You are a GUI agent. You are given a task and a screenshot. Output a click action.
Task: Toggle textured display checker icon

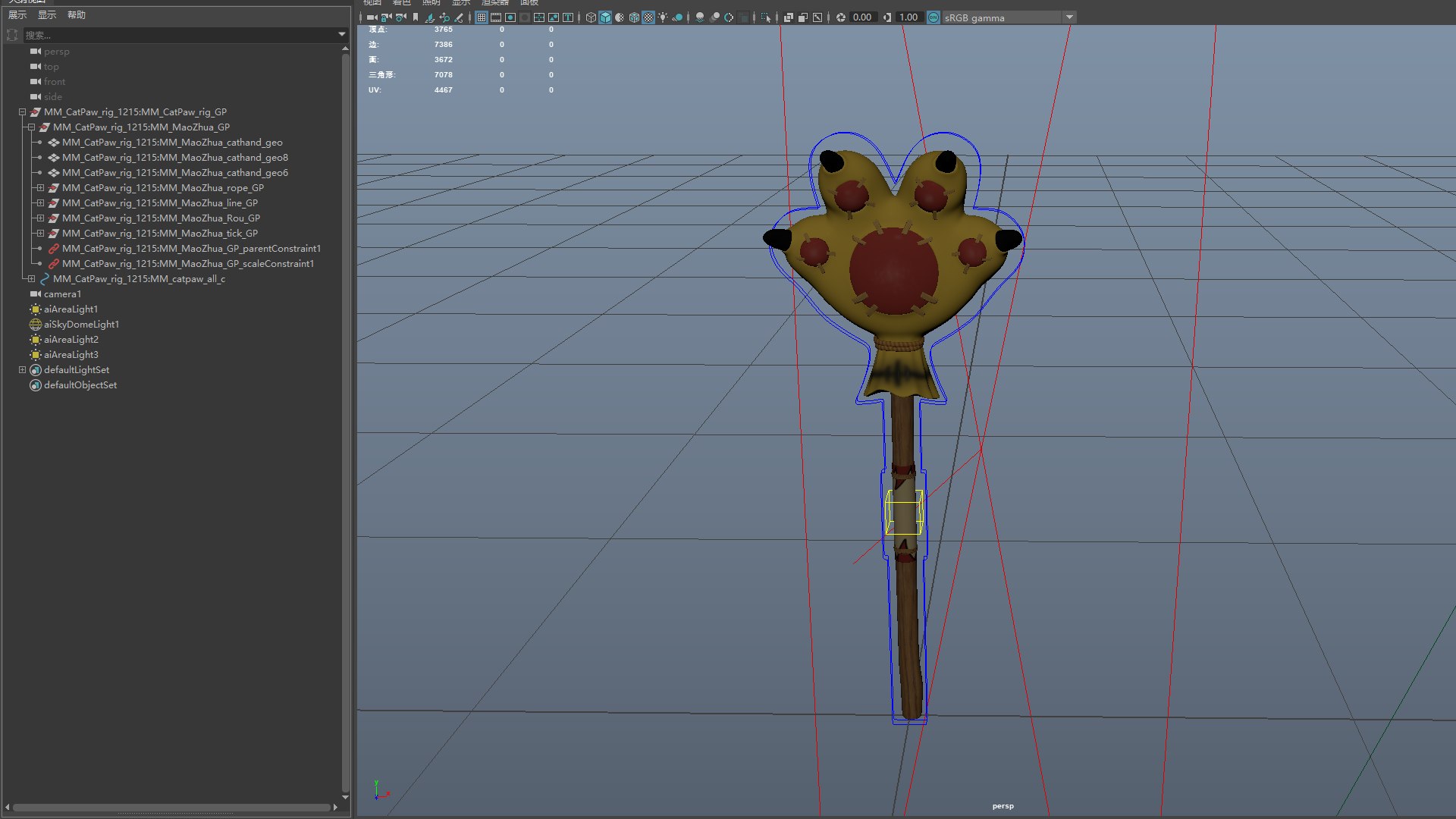point(648,17)
